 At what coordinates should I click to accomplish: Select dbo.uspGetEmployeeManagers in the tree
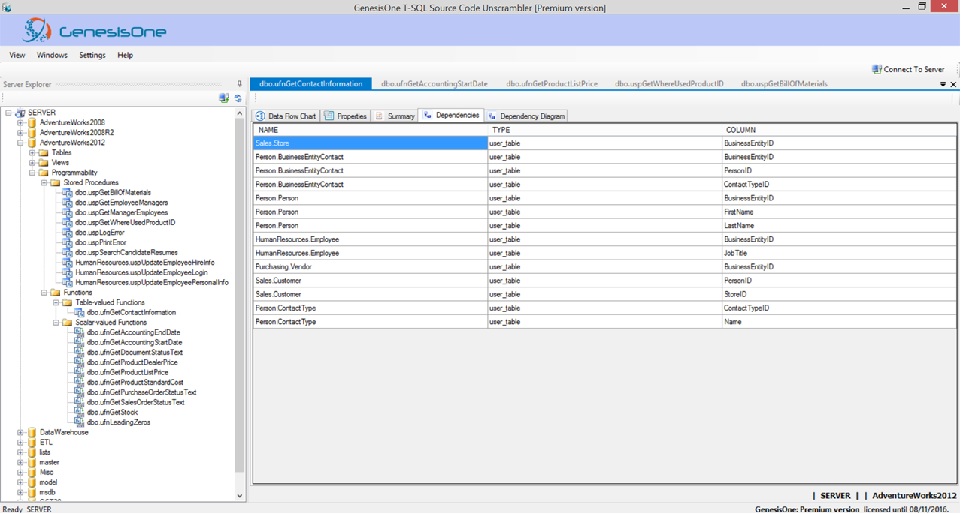point(121,203)
